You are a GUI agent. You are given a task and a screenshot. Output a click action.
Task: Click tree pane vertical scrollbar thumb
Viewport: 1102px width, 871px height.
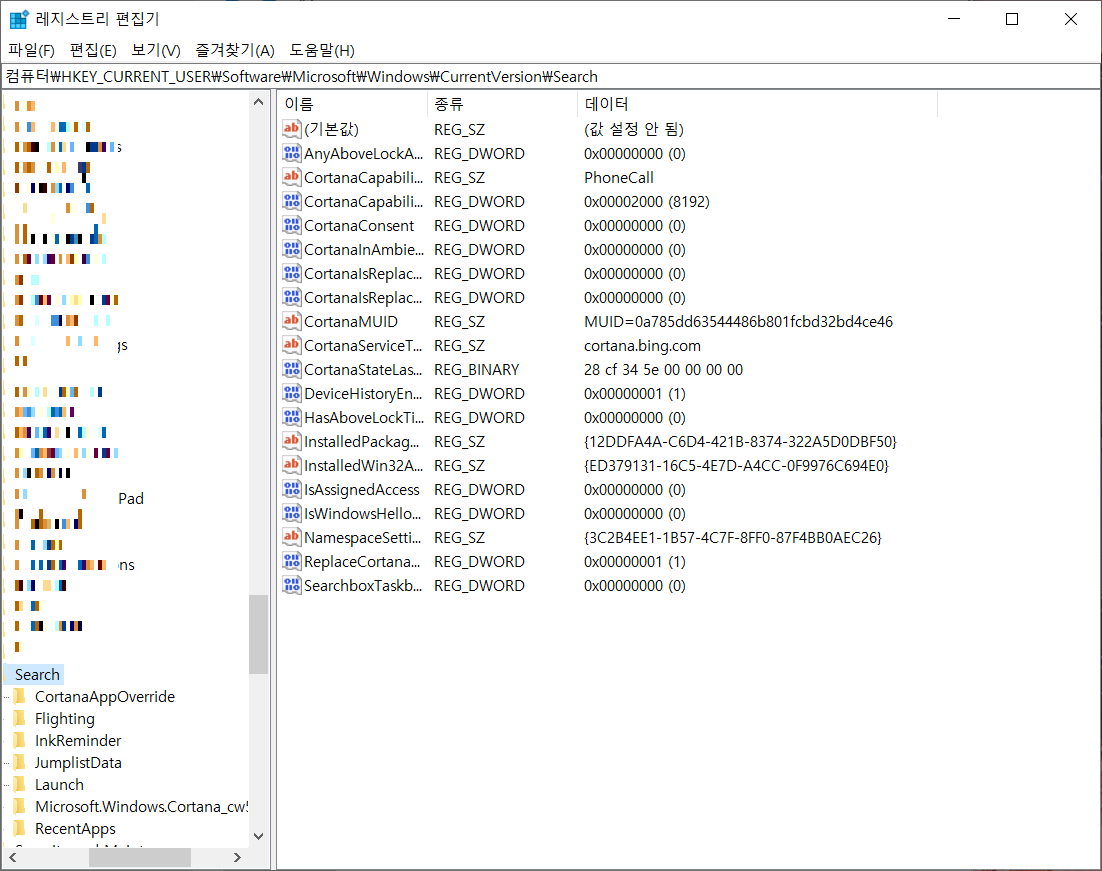tap(258, 635)
